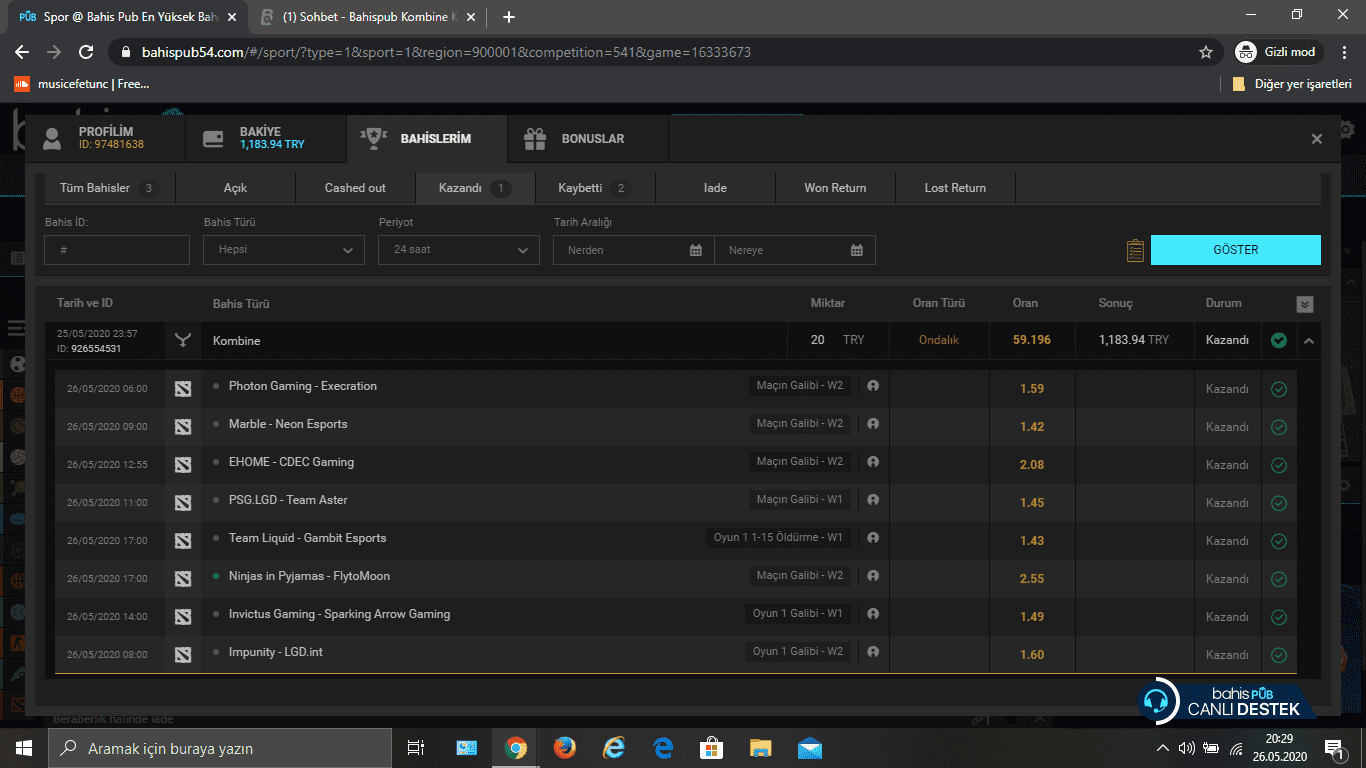The image size is (1366, 768).
Task: Click Dota icon for Photon Gaming match
Action: coord(182,388)
